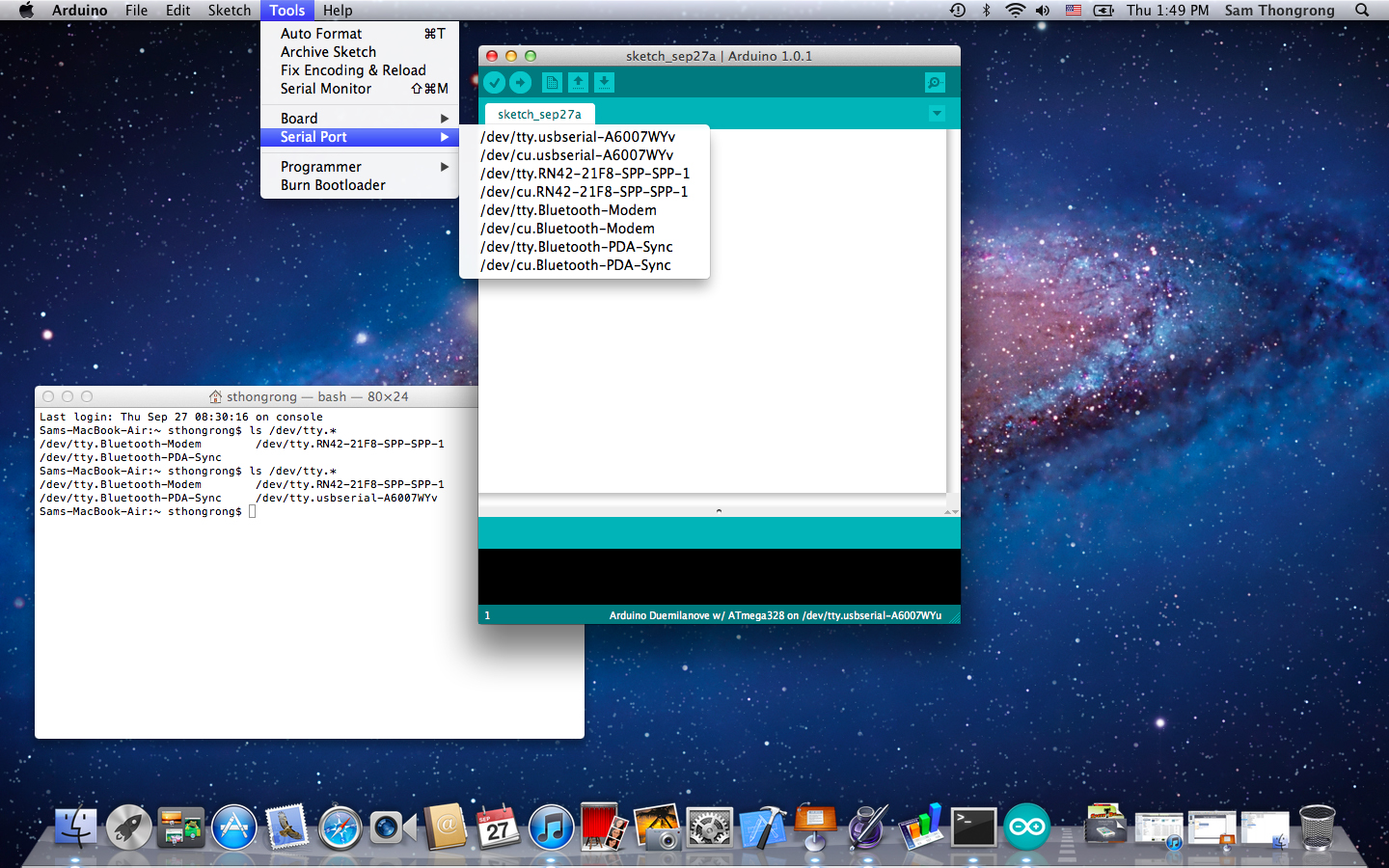The width and height of the screenshot is (1389, 868).
Task: Click the Verify checkmark button in Arduino toolbar
Action: click(494, 83)
